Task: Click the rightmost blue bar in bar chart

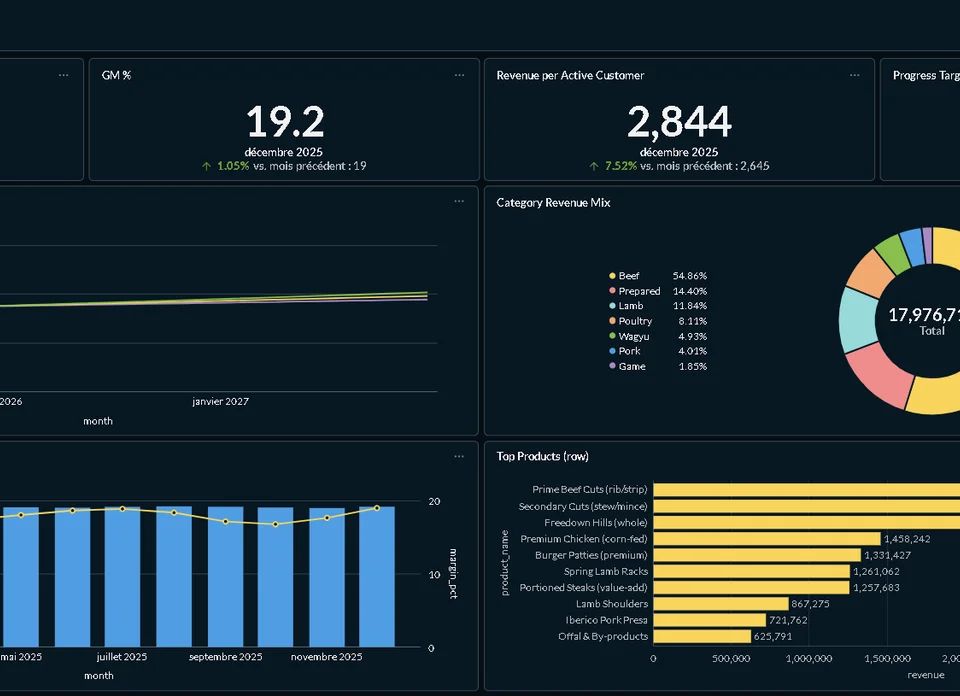Action: 377,577
